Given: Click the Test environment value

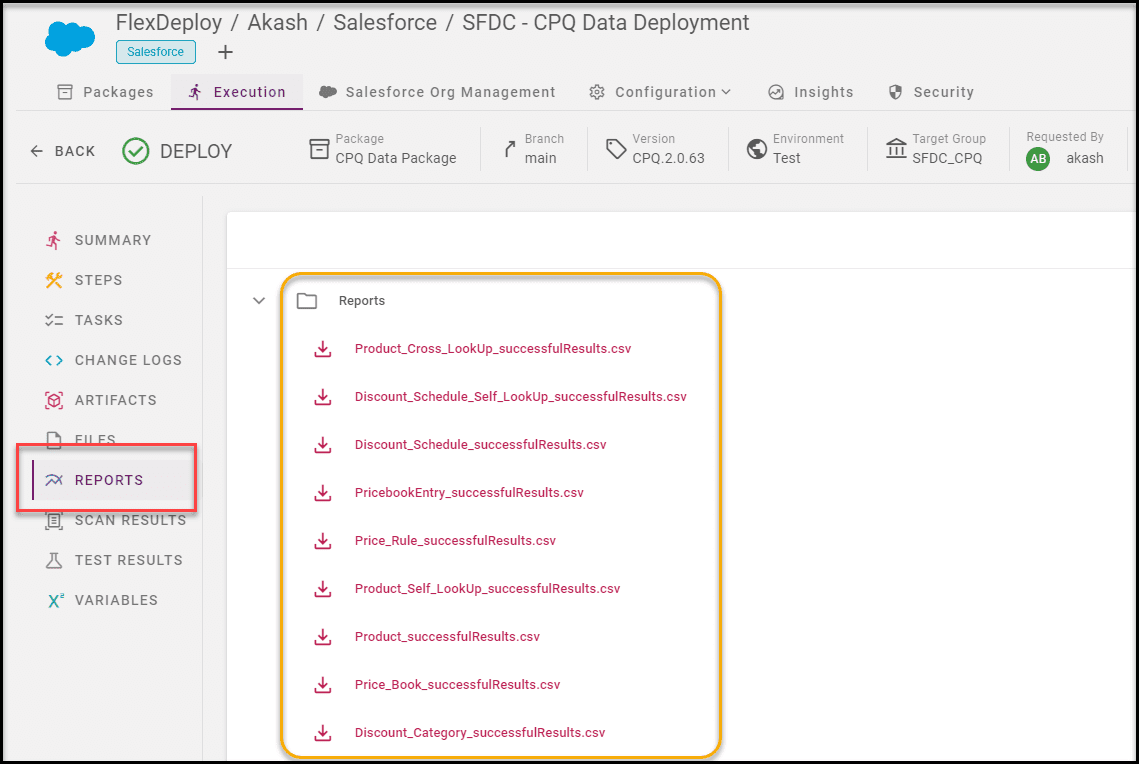Looking at the screenshot, I should 786,158.
